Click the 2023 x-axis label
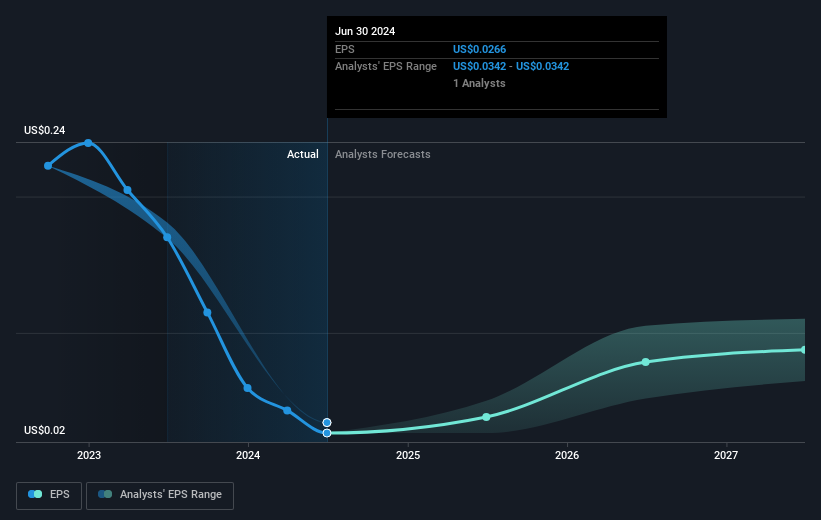Viewport: 821px width, 520px height. click(x=89, y=456)
